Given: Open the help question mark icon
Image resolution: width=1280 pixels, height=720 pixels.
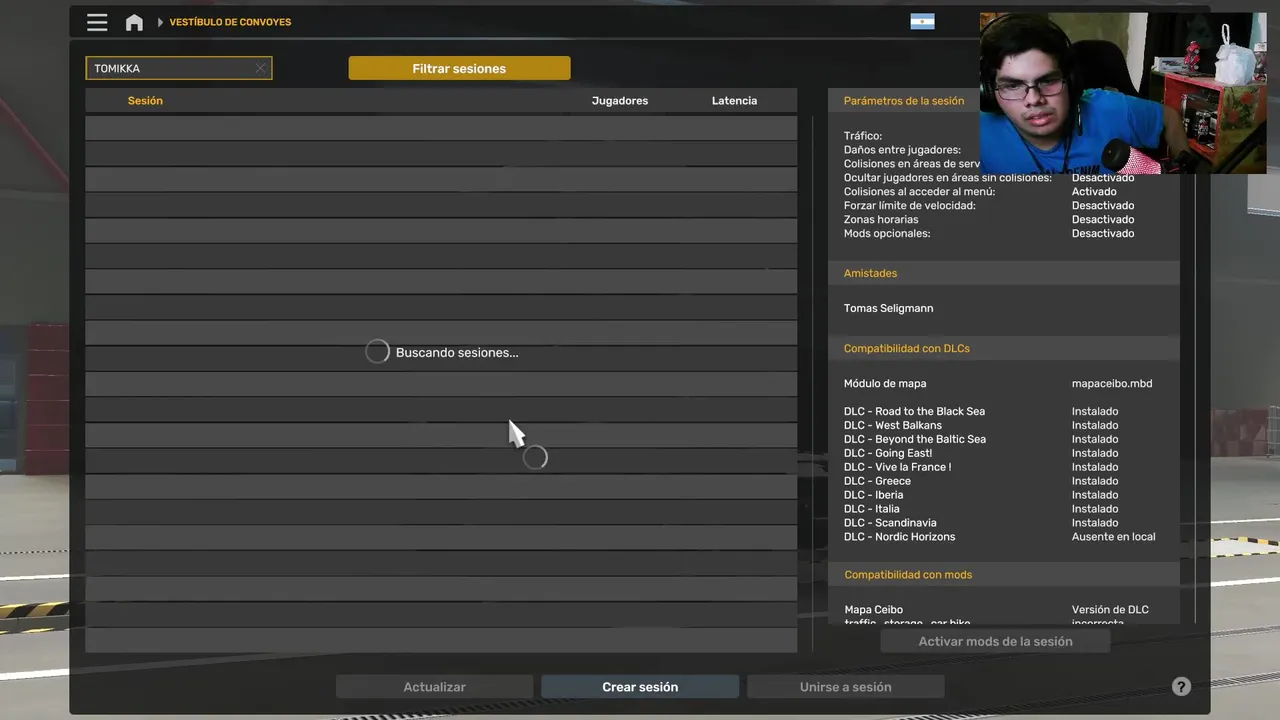Looking at the screenshot, I should [1181, 687].
